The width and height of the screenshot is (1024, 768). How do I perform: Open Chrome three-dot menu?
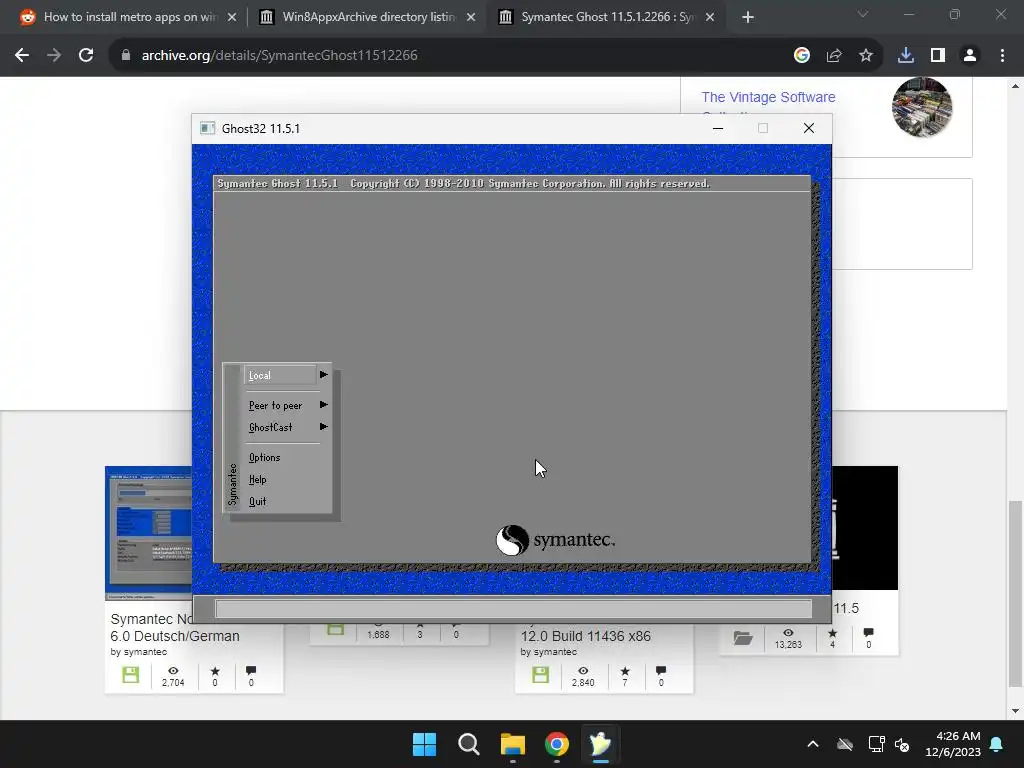(x=1002, y=56)
